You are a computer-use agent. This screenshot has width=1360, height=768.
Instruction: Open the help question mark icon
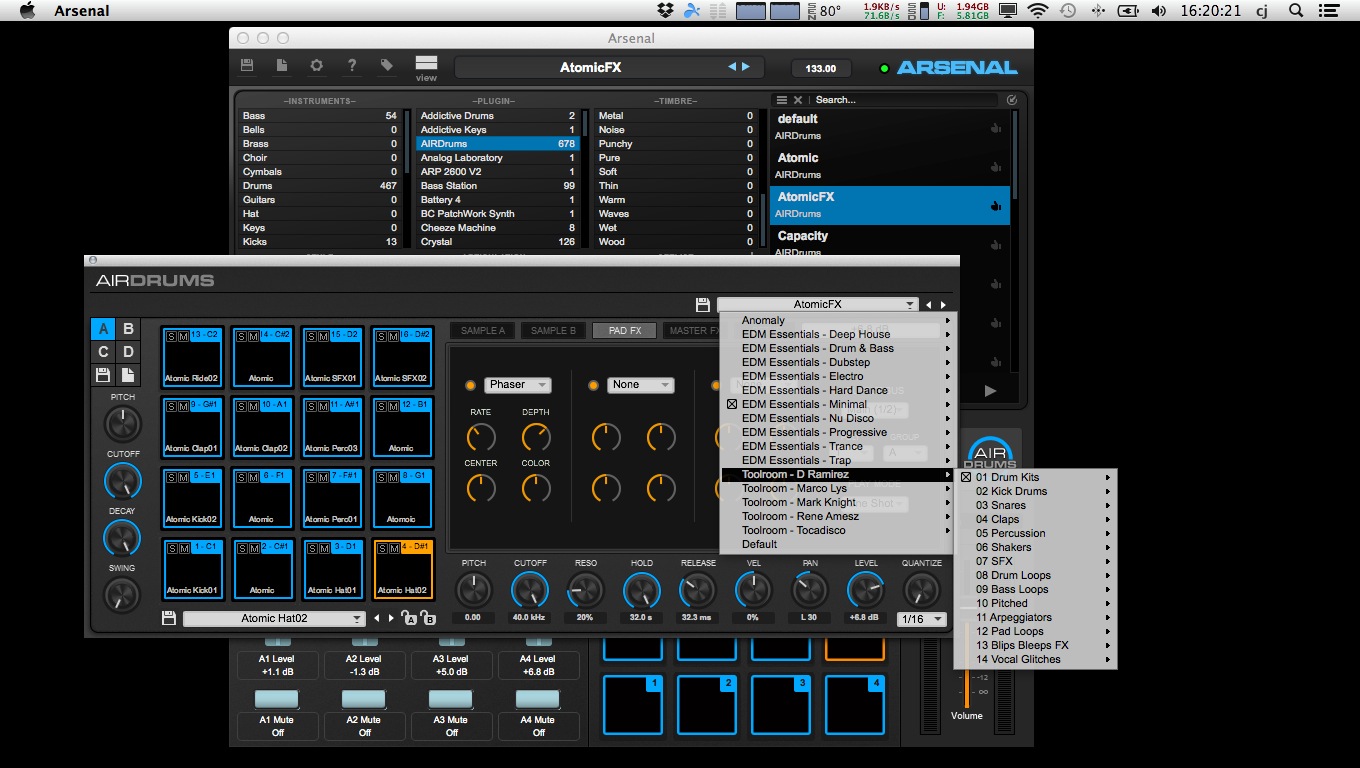(x=351, y=66)
